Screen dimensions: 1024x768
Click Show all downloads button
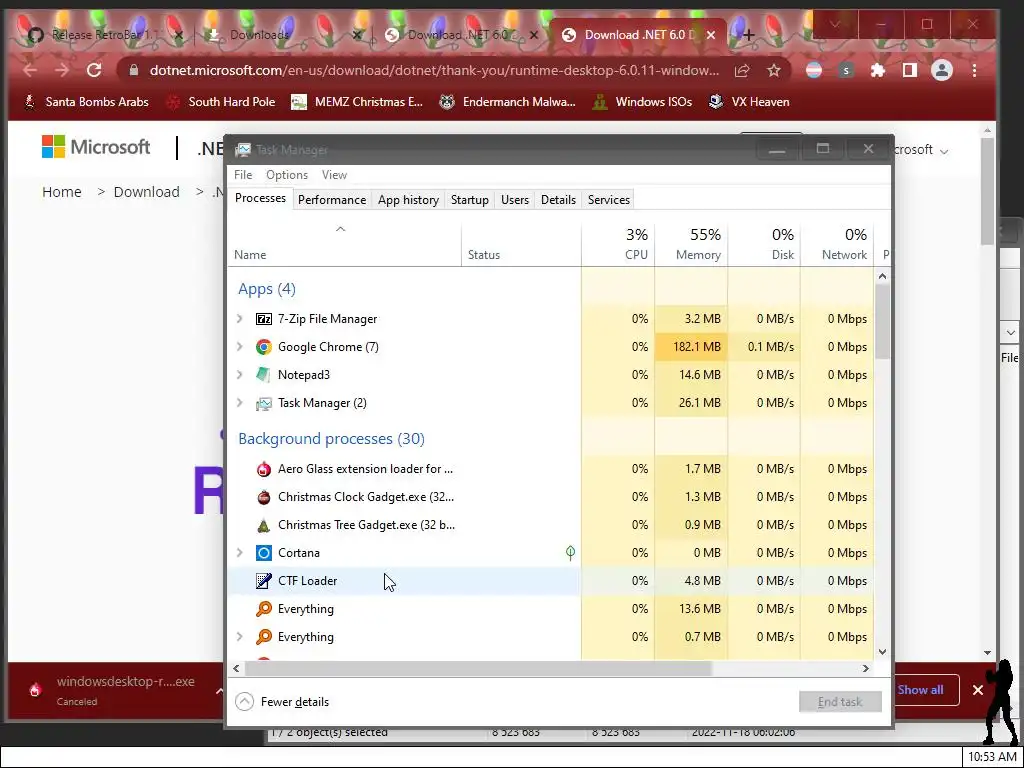coord(920,690)
